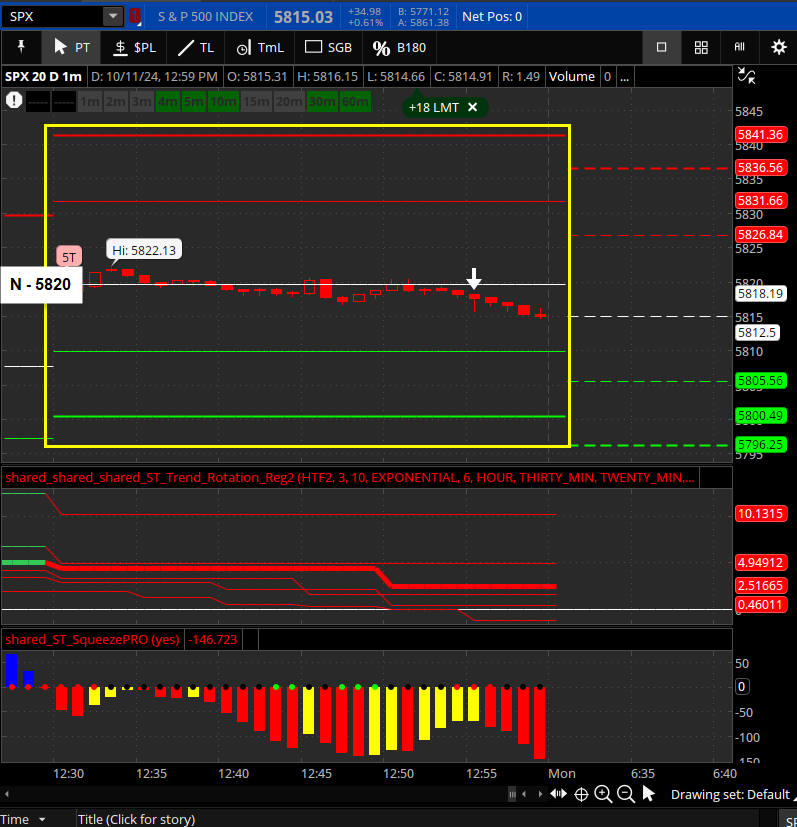Click the Volume label in chart header
Image resolution: width=797 pixels, height=827 pixels.
572,76
